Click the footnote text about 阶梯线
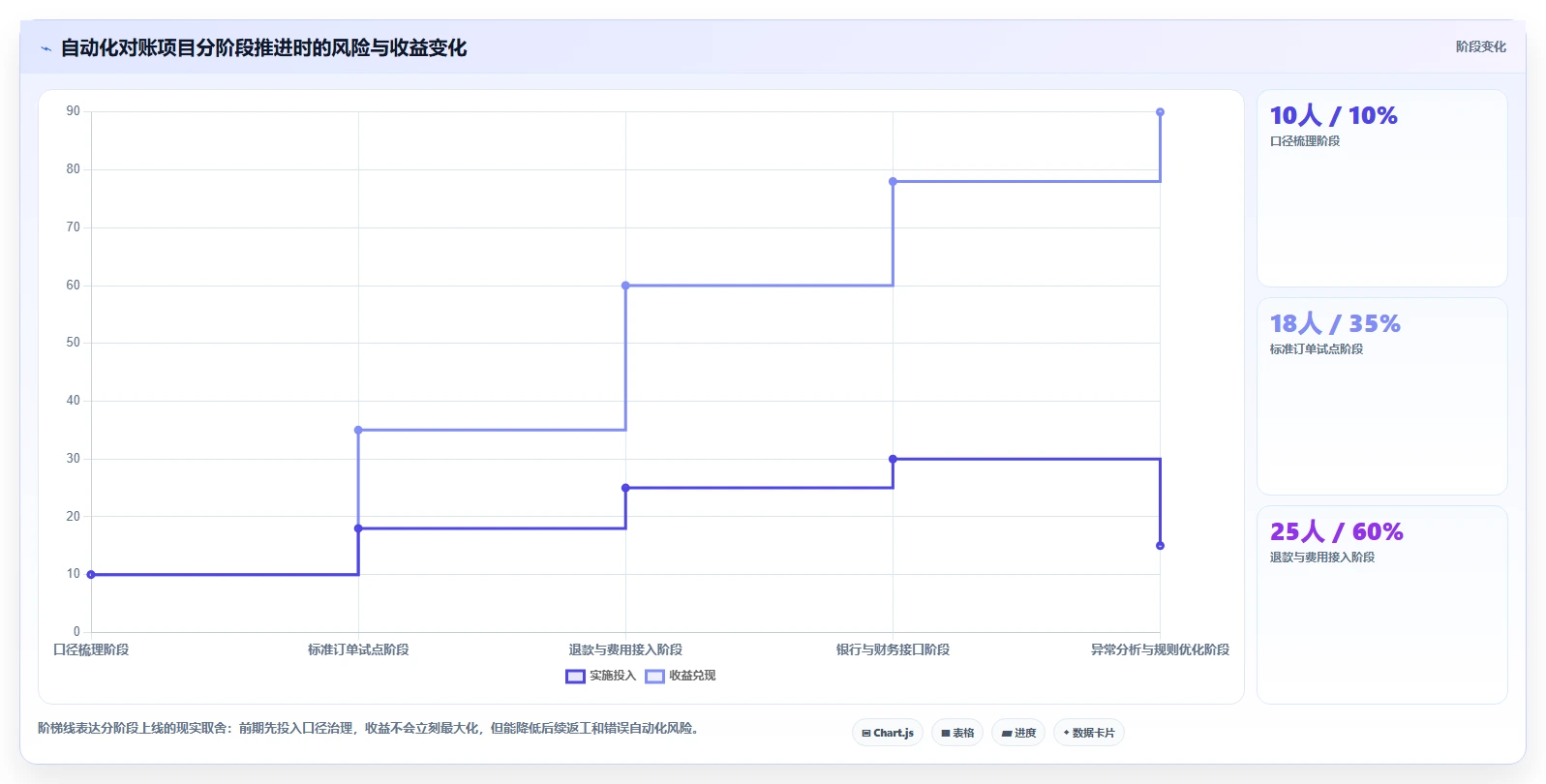 click(369, 728)
